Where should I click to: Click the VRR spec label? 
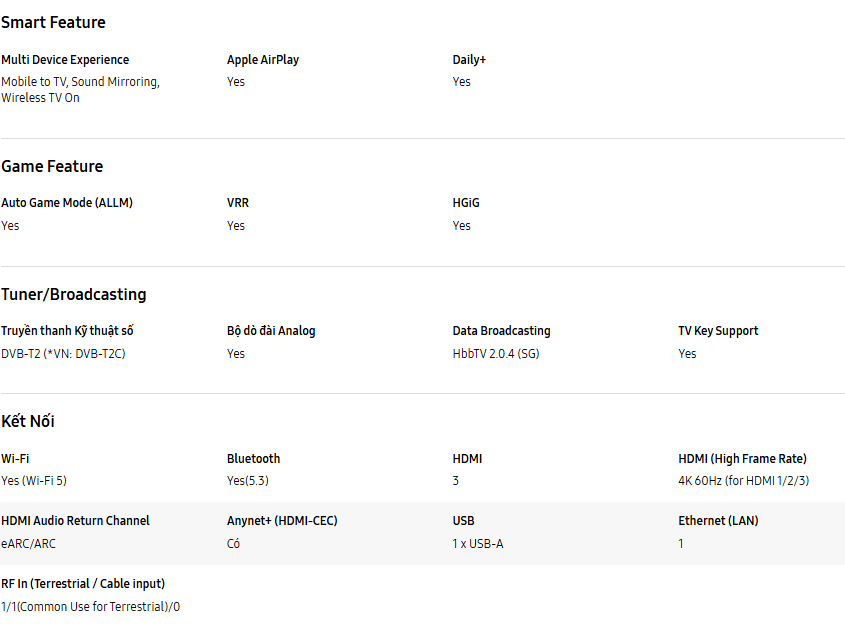[x=238, y=203]
